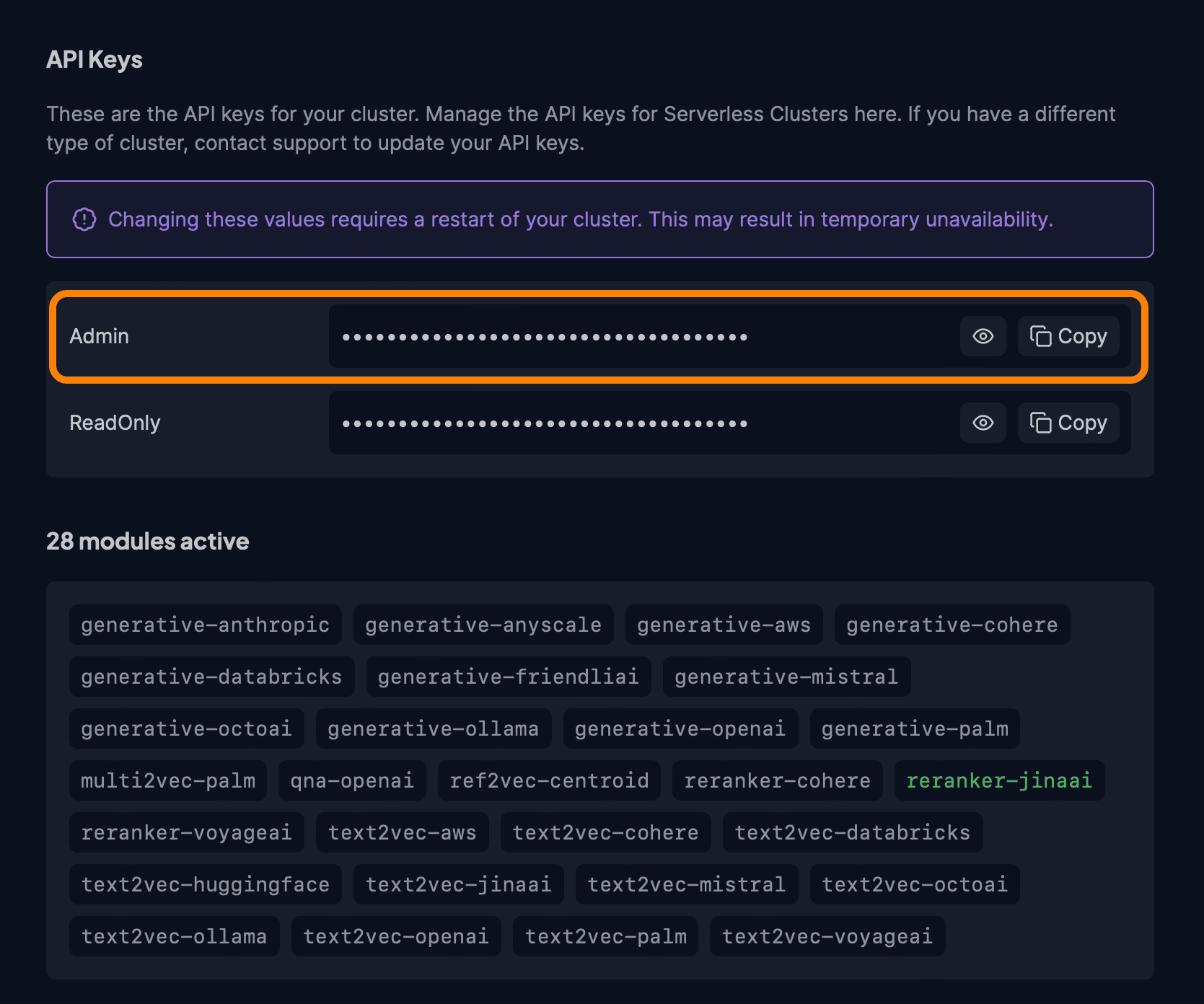This screenshot has width=1204, height=1004.
Task: Select the generative-aws module tag
Action: point(724,625)
